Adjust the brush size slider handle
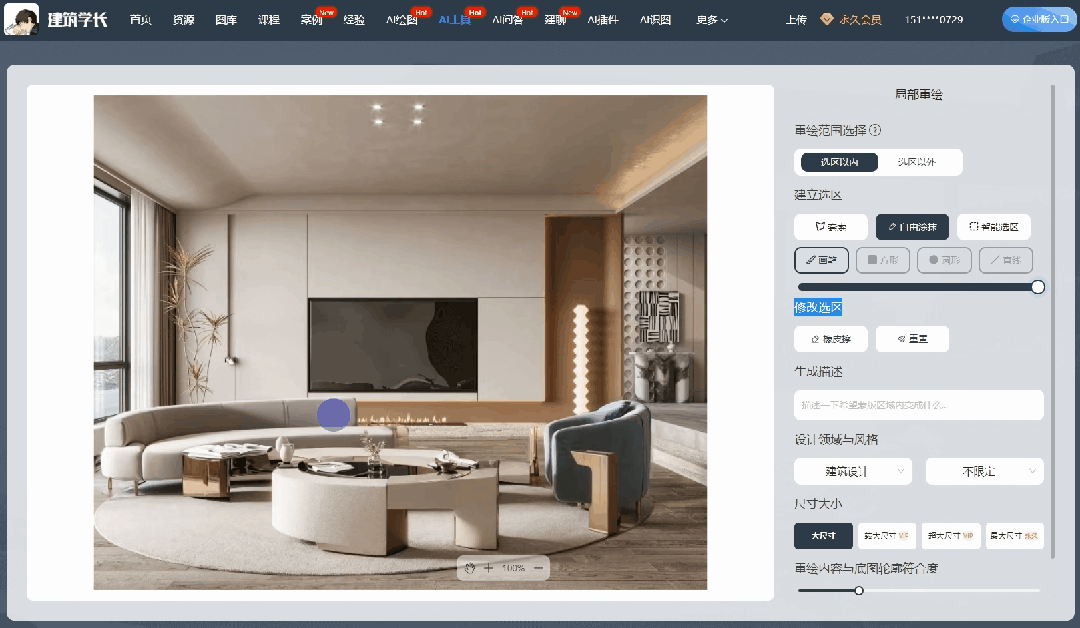 1037,287
